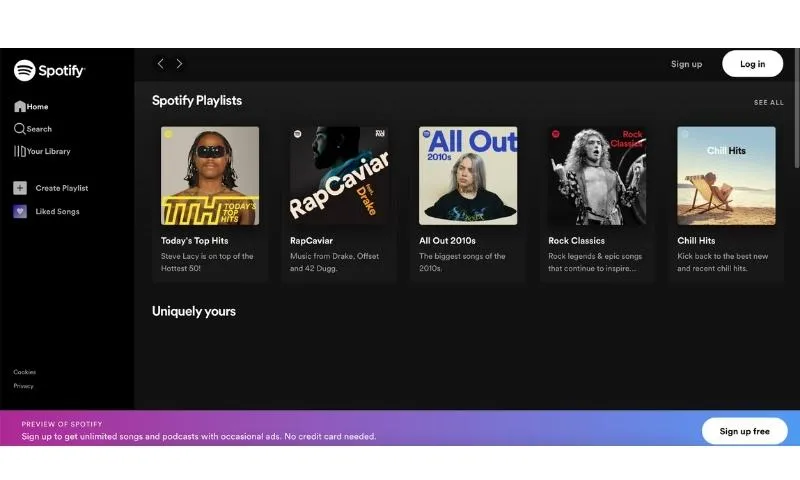Click the Liked Songs label
The image size is (800, 480).
coord(58,211)
